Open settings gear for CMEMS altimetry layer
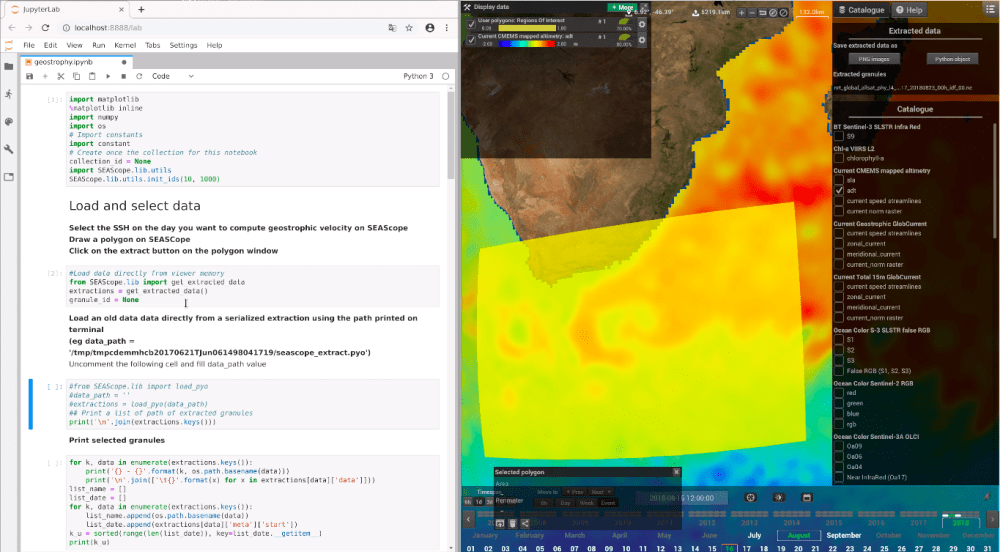This screenshot has height=552, width=1000. point(641,39)
